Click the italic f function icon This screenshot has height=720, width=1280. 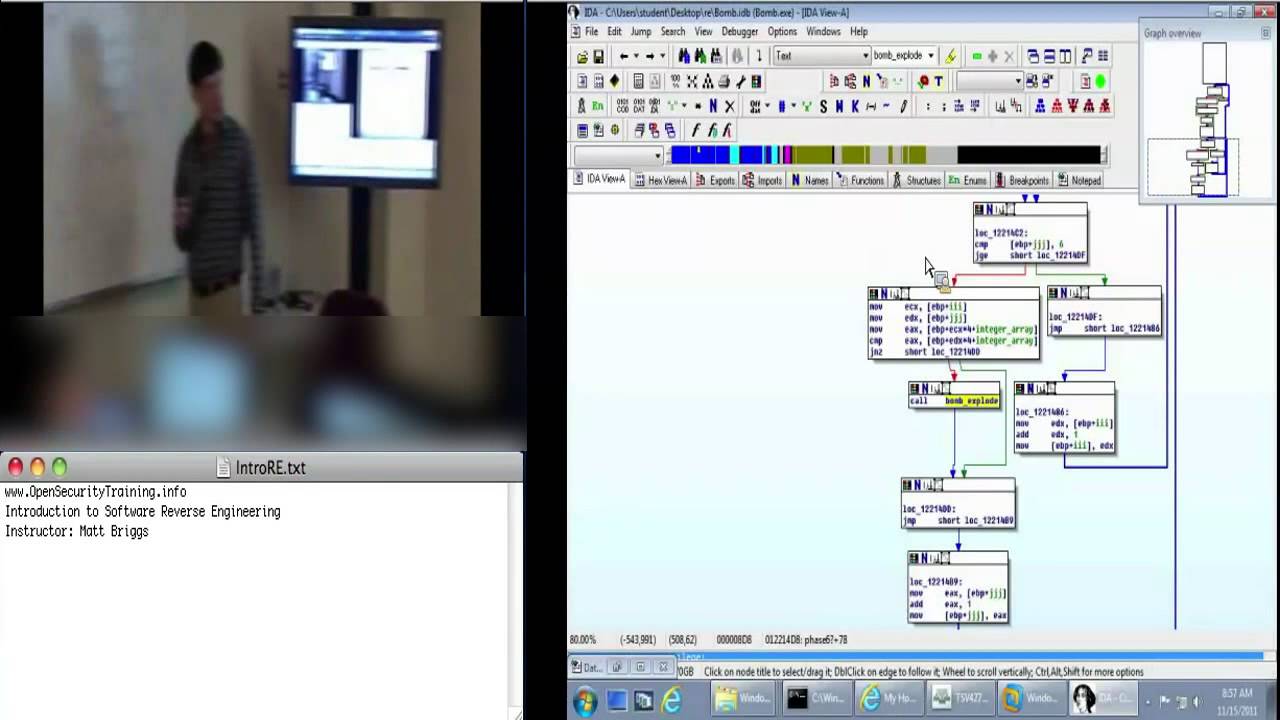(x=695, y=130)
